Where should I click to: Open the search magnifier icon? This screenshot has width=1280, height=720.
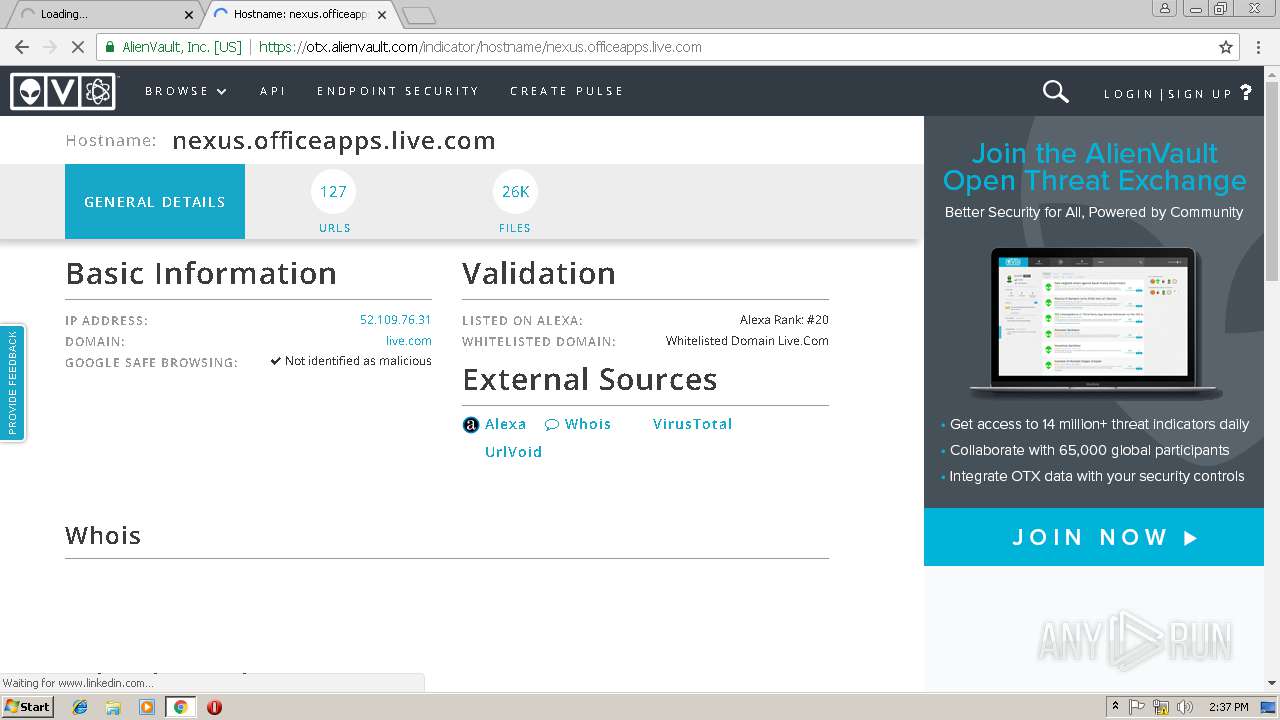click(x=1055, y=92)
